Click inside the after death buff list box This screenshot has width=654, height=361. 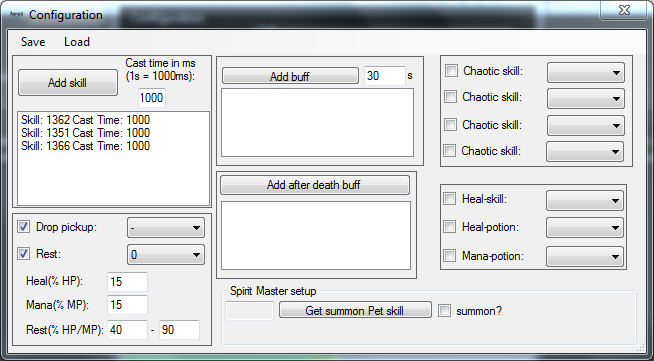316,236
